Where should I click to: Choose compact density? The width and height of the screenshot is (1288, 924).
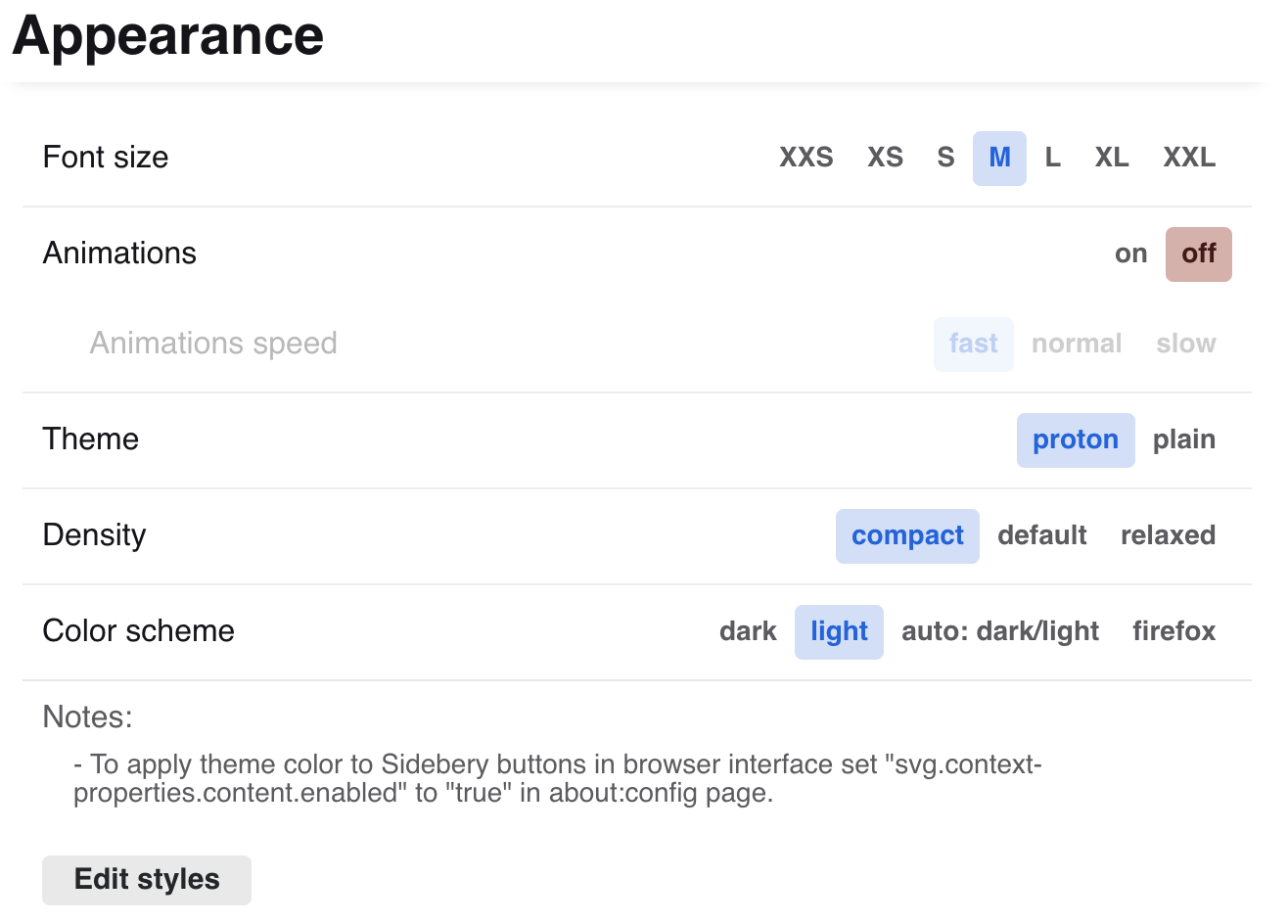coord(907,535)
